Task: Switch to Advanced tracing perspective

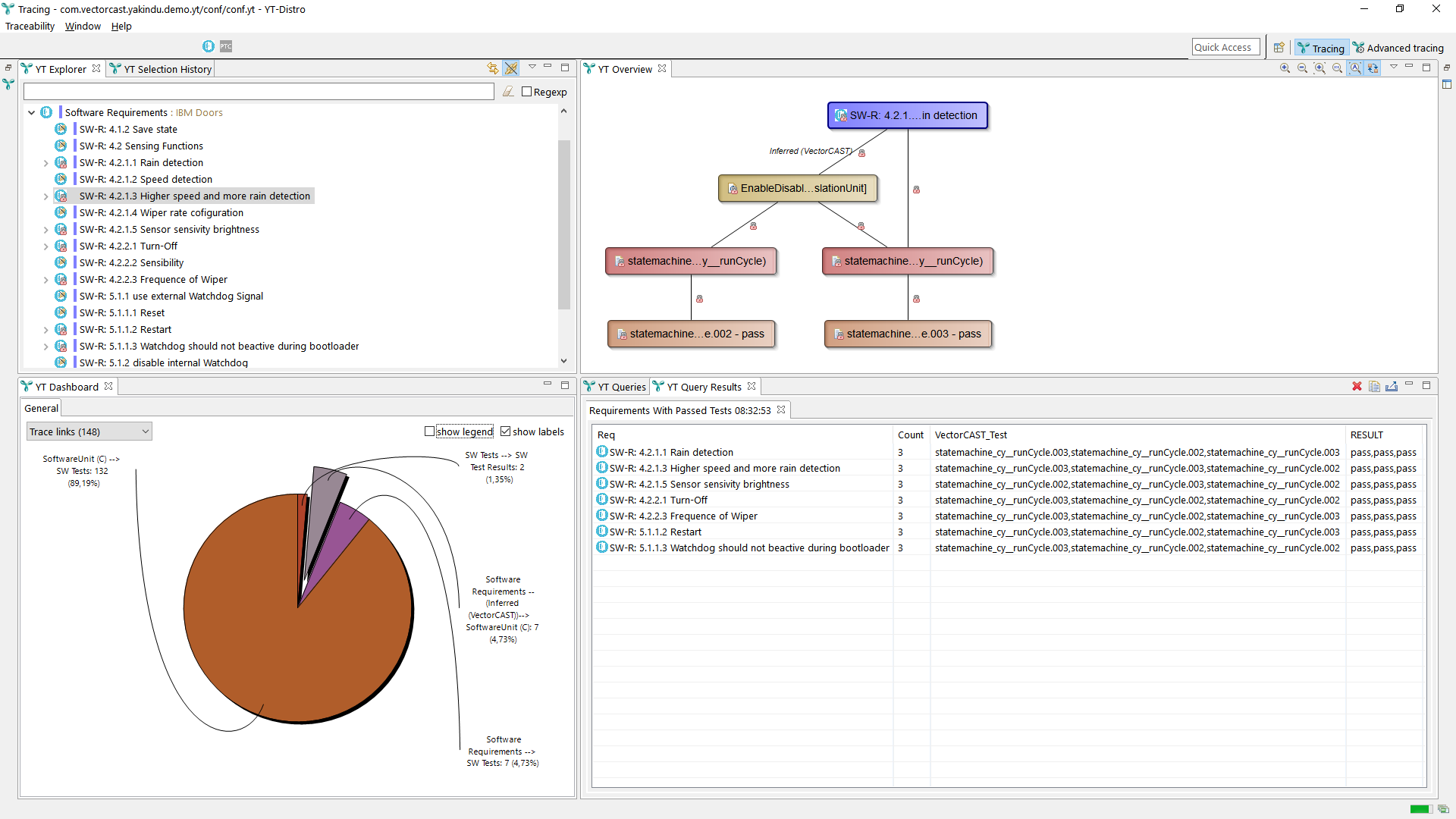Action: click(x=1398, y=48)
